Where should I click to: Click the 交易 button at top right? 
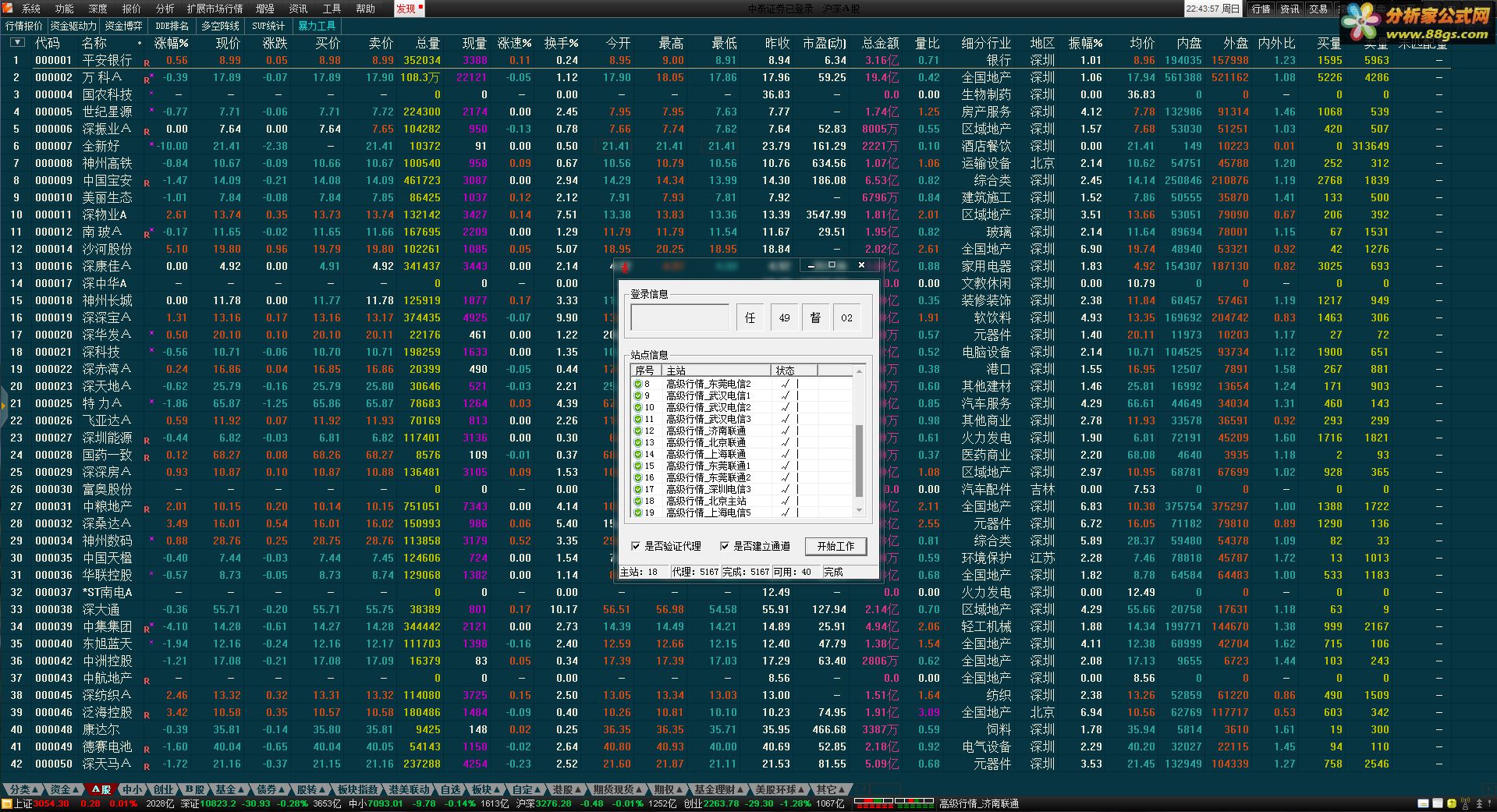click(1318, 9)
